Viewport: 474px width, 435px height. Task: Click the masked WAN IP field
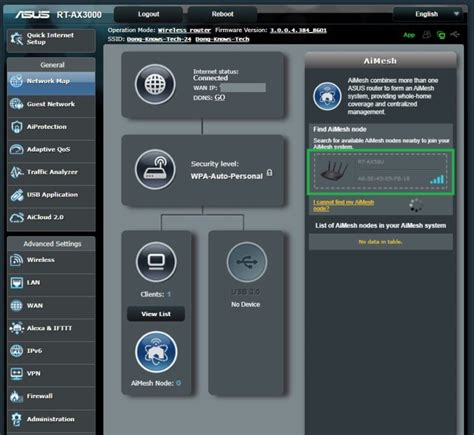coord(243,88)
